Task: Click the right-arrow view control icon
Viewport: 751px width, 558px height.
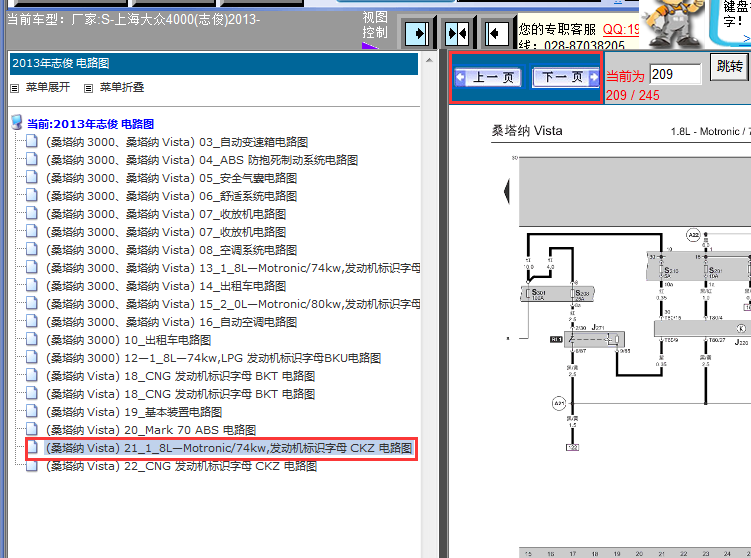Action: pyautogui.click(x=417, y=34)
